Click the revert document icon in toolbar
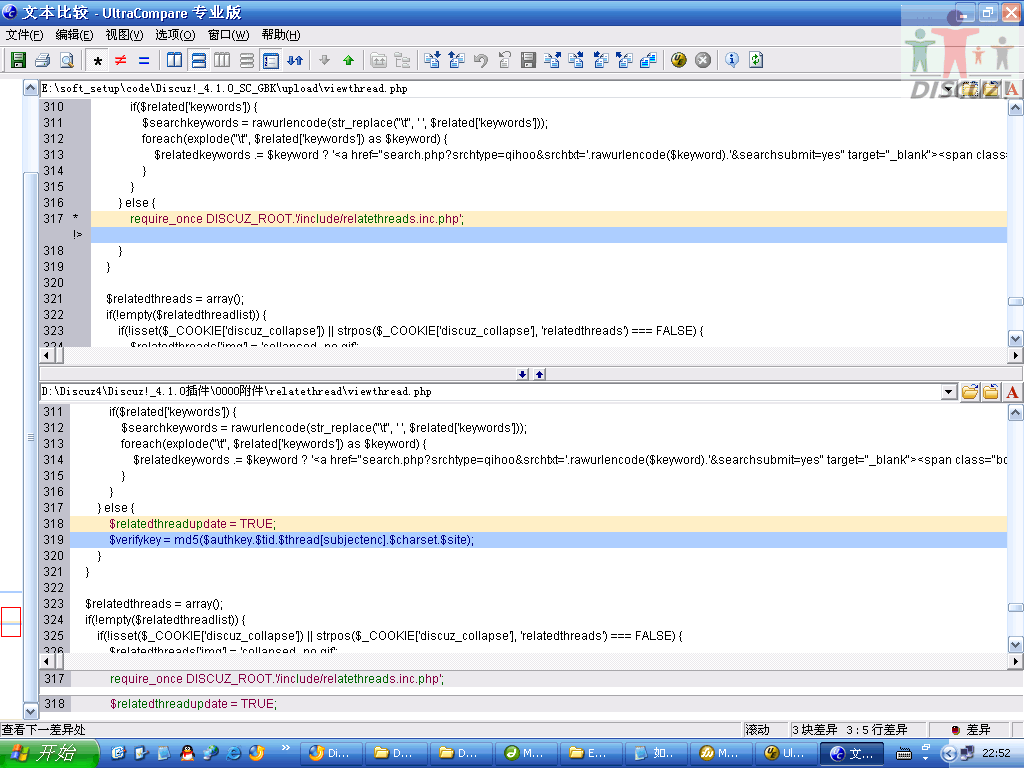 504,61
